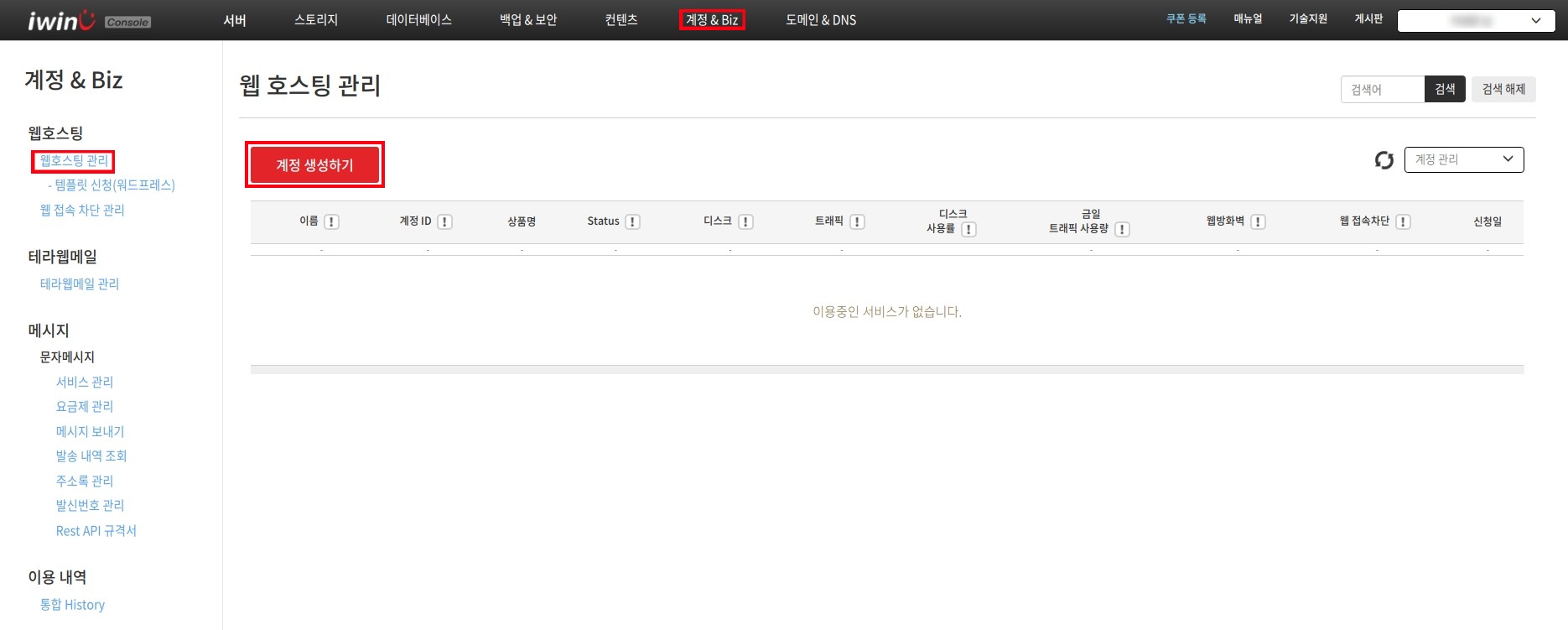Open 테라웹메일 관리 sidebar link

coord(80,284)
